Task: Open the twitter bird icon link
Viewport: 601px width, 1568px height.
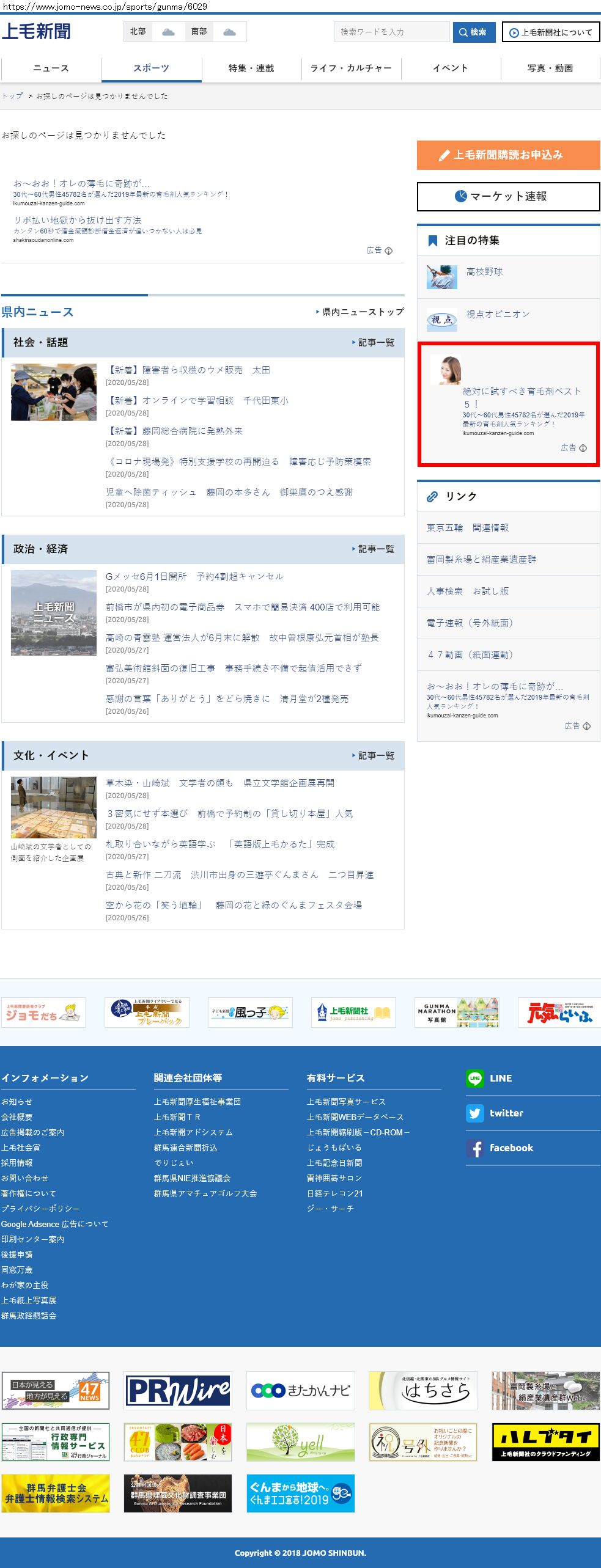Action: click(x=474, y=1113)
